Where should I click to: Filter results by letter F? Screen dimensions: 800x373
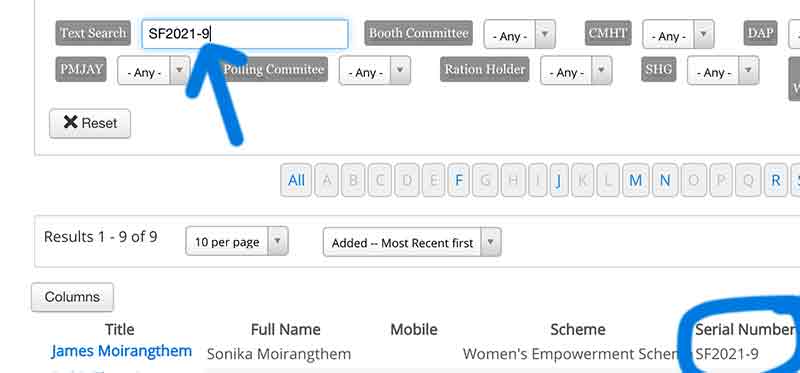coord(459,180)
